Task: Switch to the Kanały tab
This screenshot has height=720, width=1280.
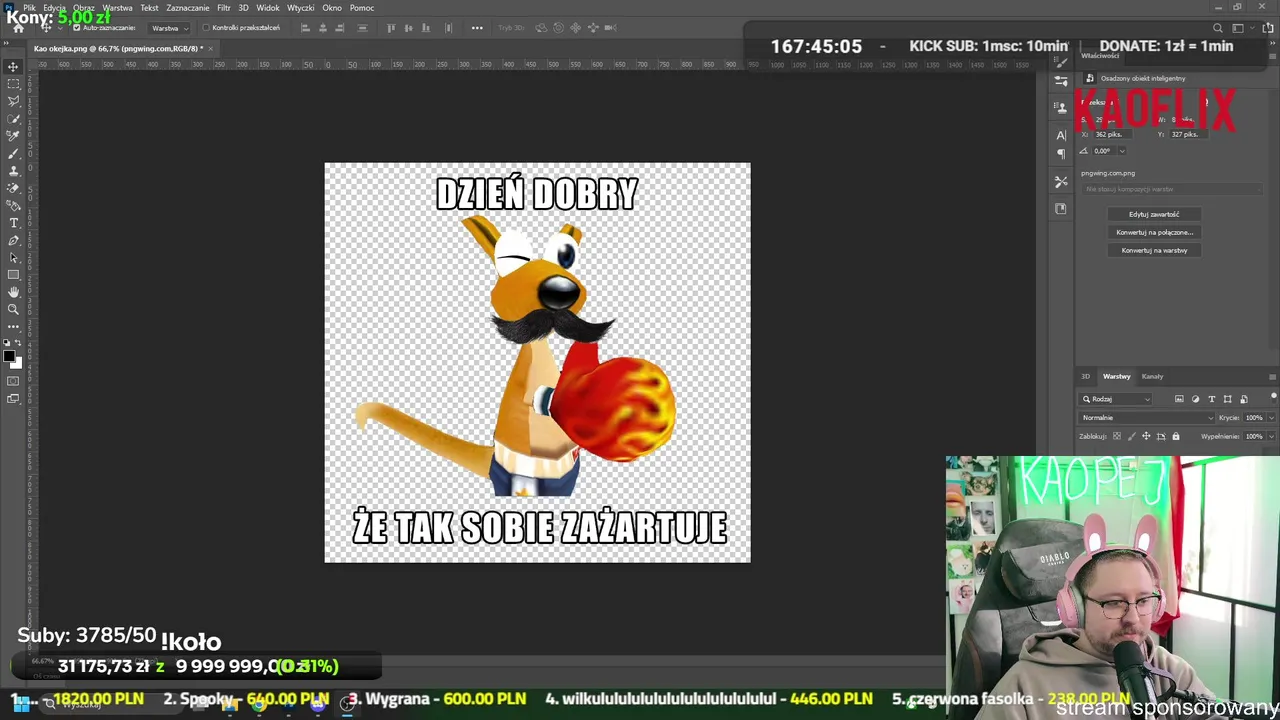Action: click(1152, 377)
